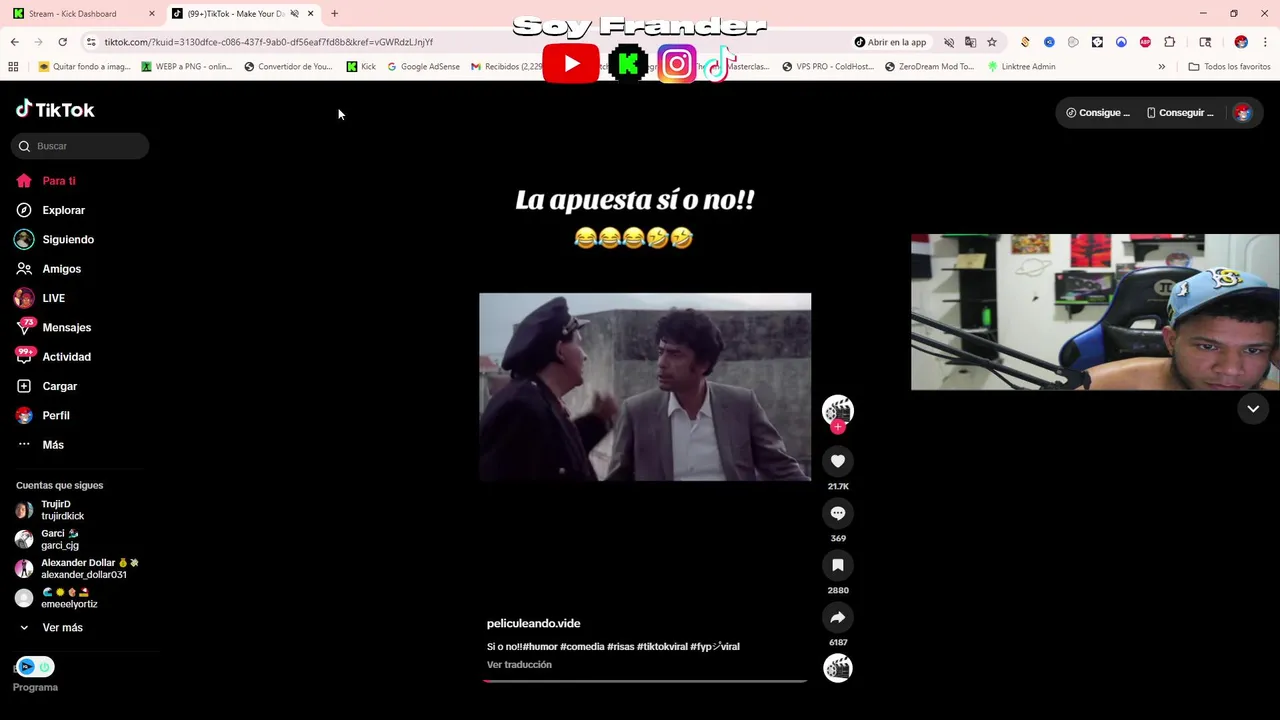
Task: Pause the playing video by clicking it
Action: pos(645,387)
